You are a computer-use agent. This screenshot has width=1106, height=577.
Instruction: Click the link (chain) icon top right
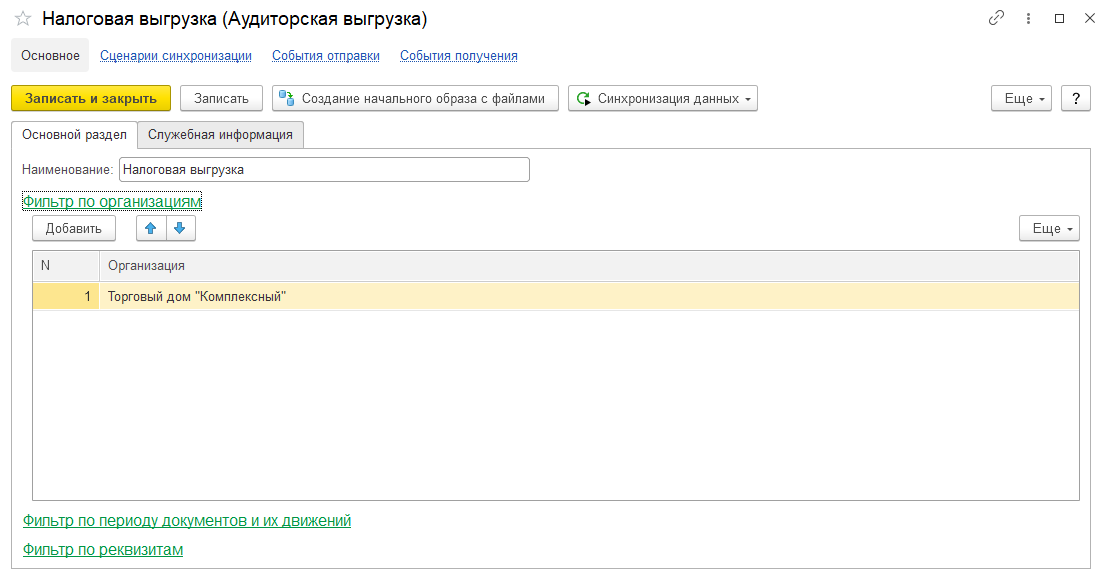pos(995,18)
